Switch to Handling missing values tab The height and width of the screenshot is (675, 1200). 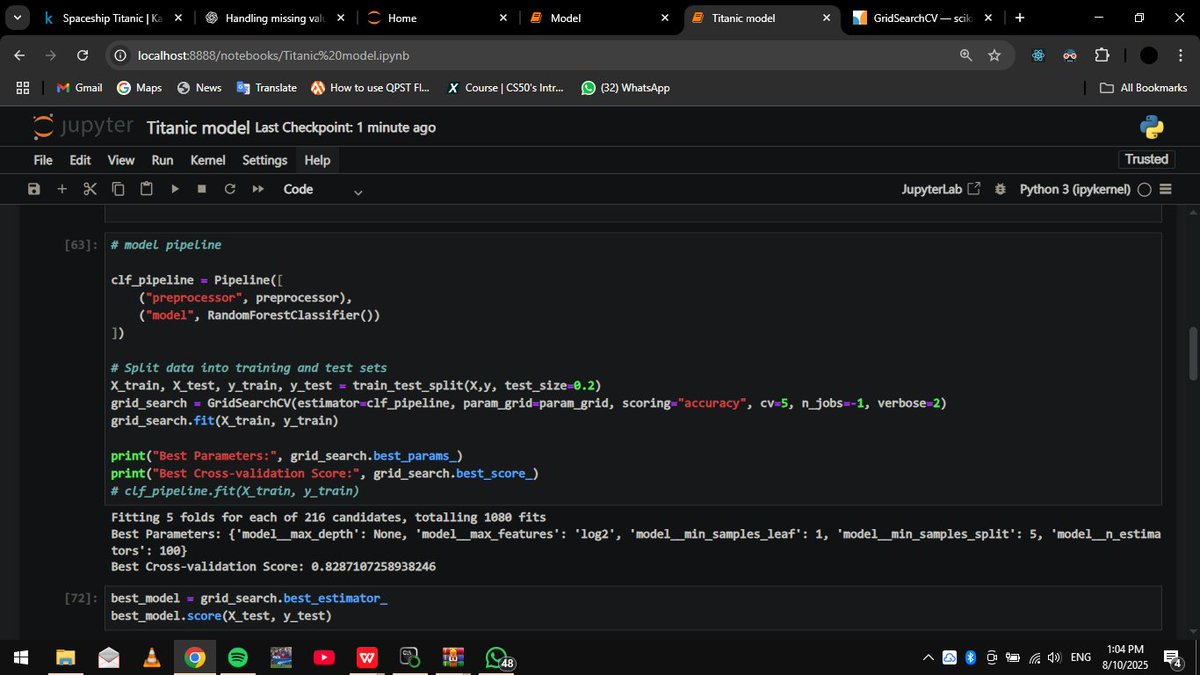pos(273,18)
